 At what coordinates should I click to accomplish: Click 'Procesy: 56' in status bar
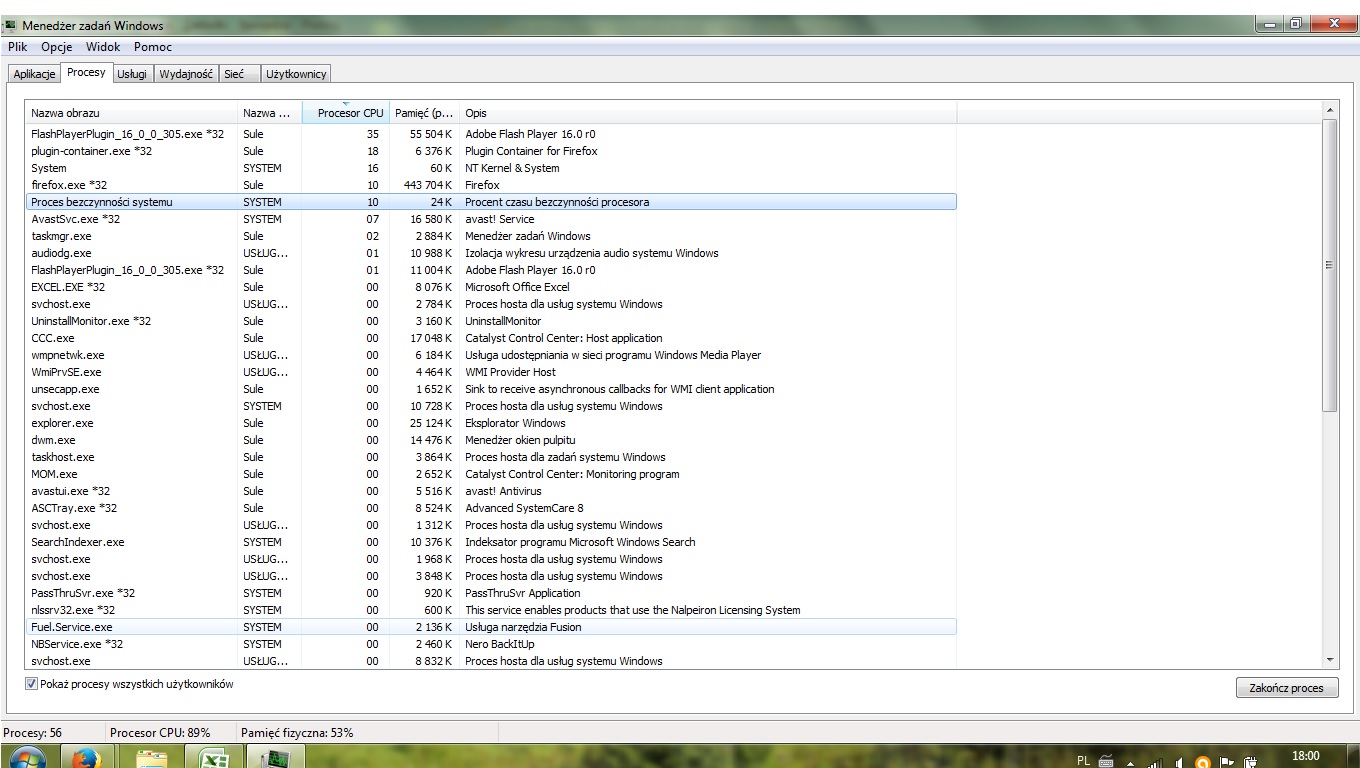point(32,733)
